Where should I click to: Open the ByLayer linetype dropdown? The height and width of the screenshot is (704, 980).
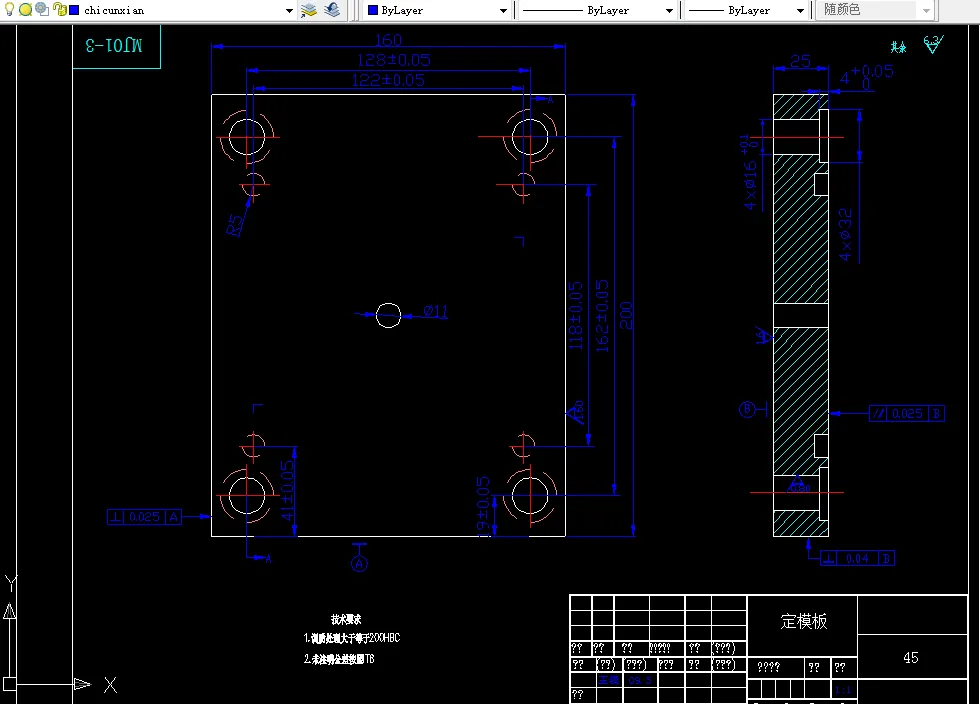(x=669, y=11)
